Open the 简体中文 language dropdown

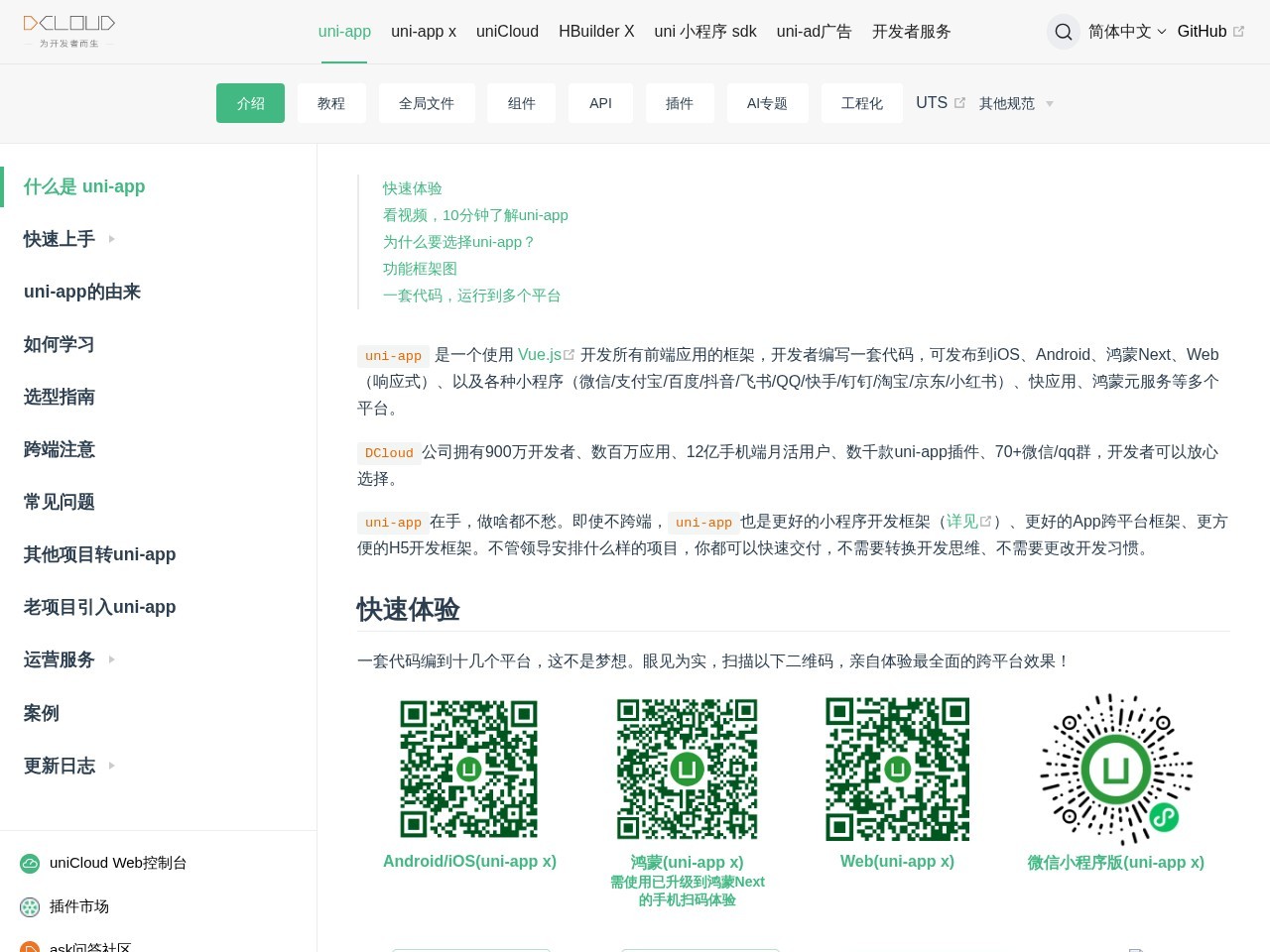pos(1127,32)
